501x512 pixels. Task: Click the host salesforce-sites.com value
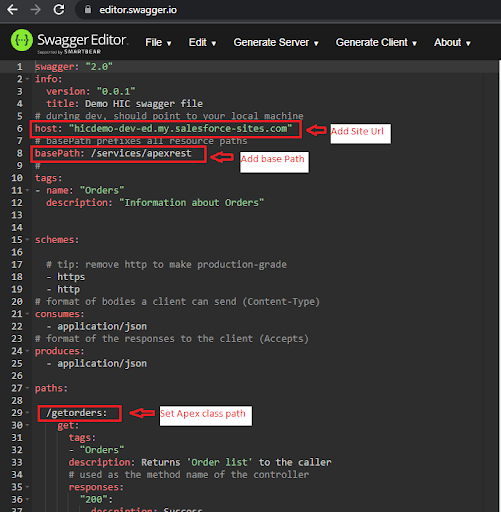[180, 128]
